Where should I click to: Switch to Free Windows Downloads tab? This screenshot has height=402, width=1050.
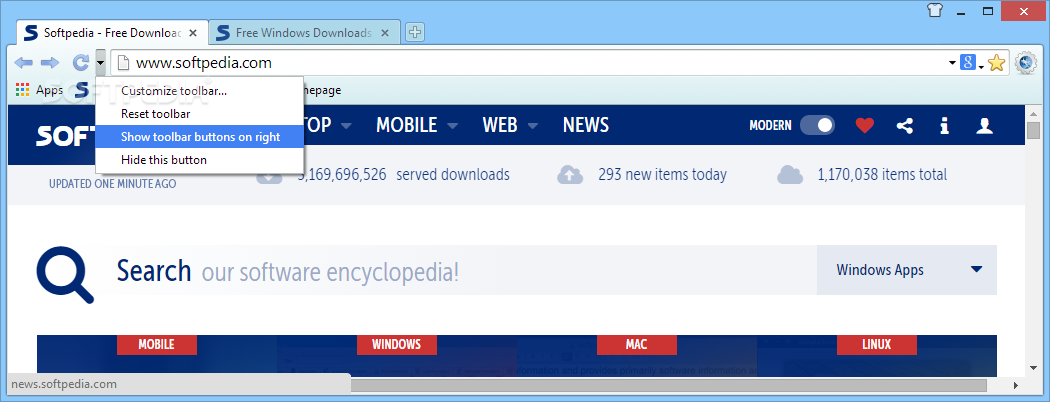(305, 33)
